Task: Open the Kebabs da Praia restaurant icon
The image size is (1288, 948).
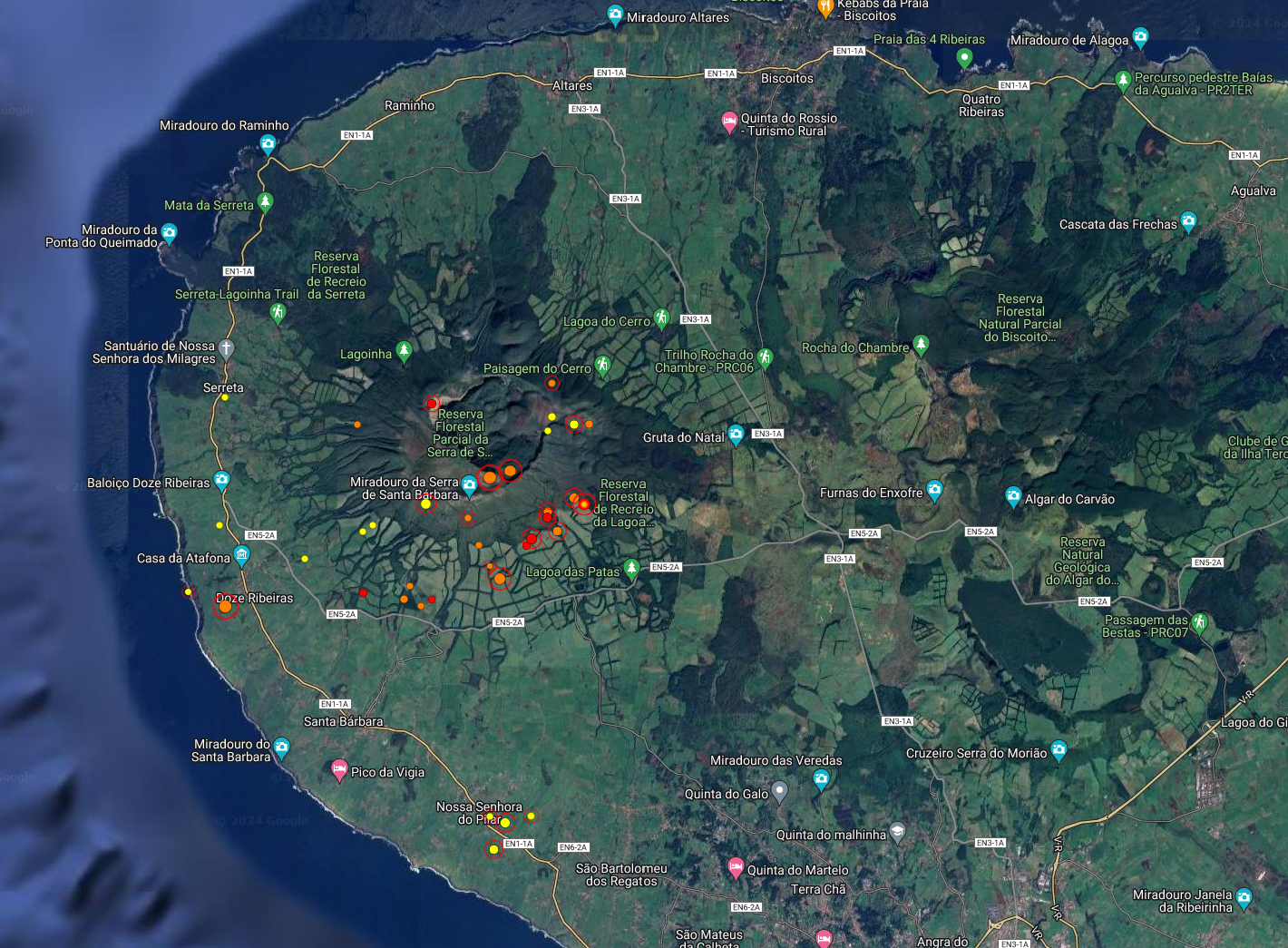Action: 825,8
